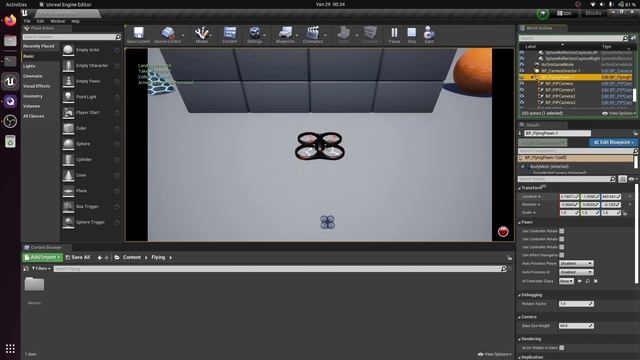Pick the Cylinder shape in Place Actors
The height and width of the screenshot is (360, 640).
[x=91, y=160]
